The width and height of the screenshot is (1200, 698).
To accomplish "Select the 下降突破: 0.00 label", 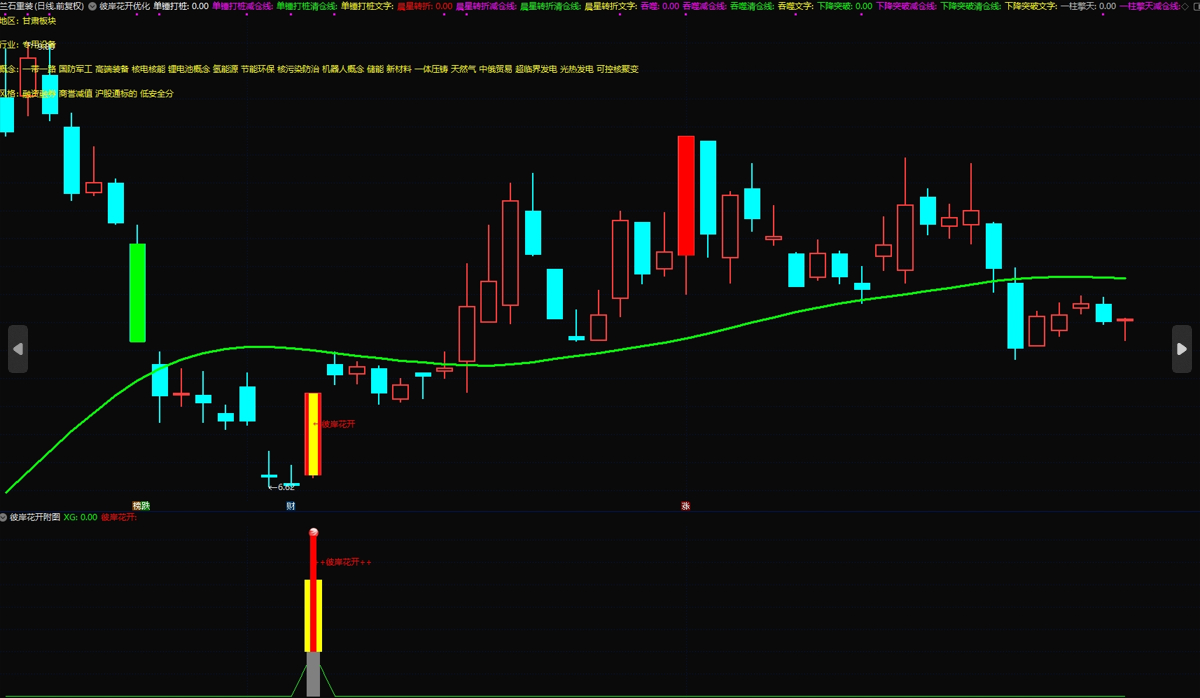I will click(845, 6).
